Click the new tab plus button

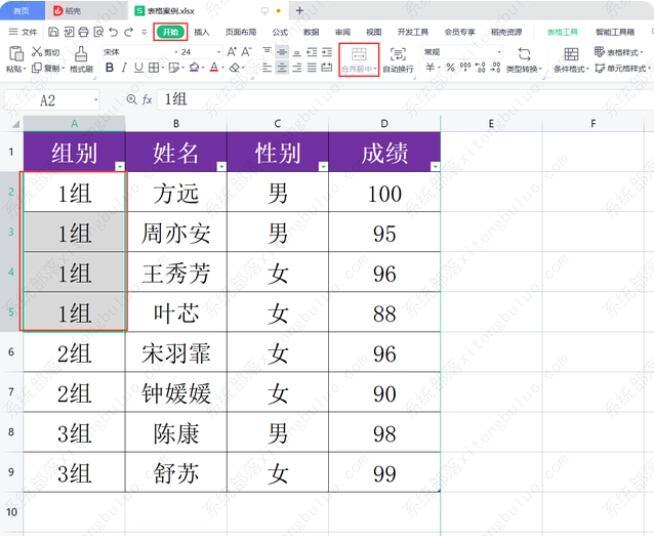pyautogui.click(x=299, y=10)
